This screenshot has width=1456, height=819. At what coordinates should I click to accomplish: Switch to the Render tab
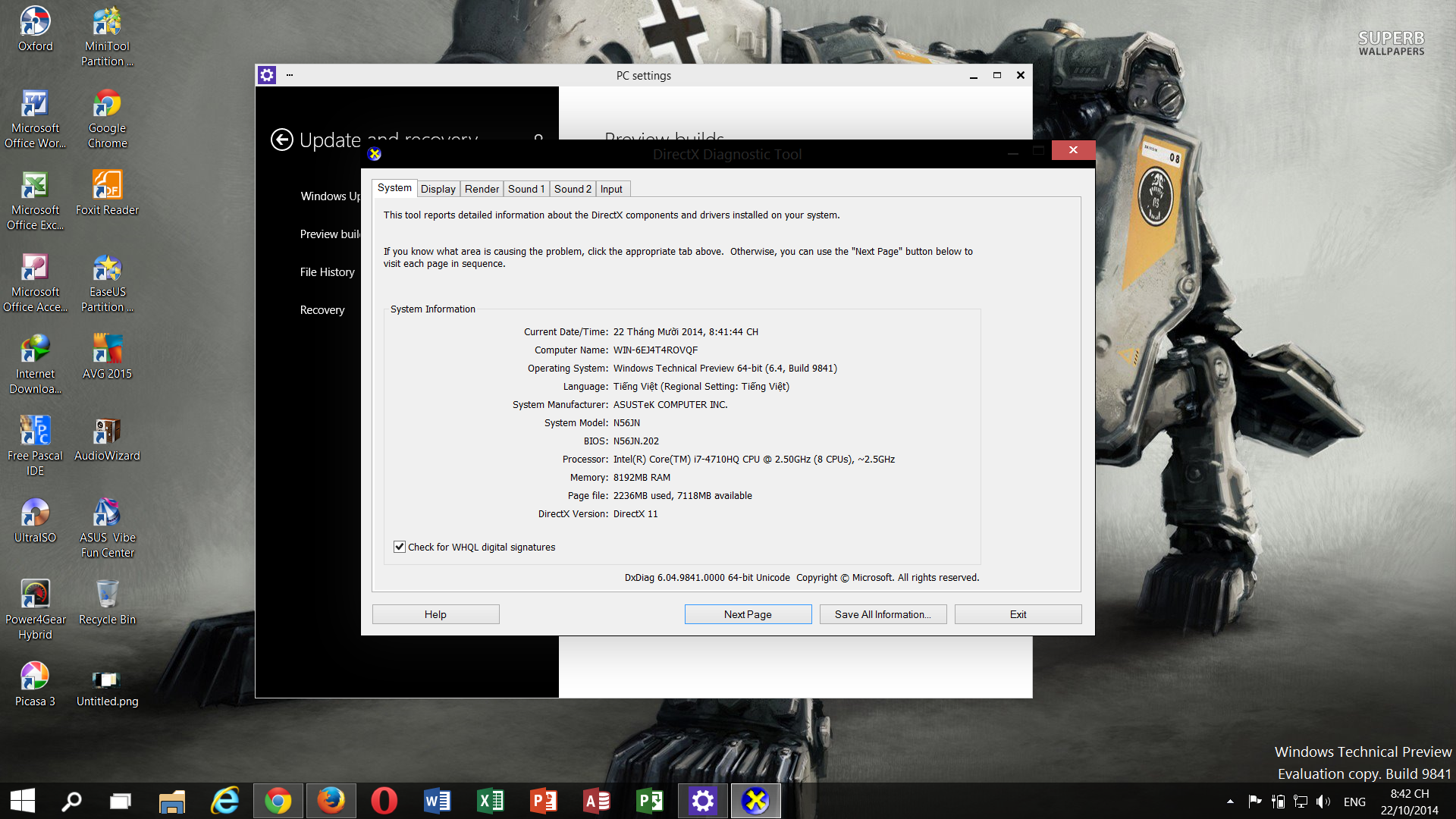point(482,189)
